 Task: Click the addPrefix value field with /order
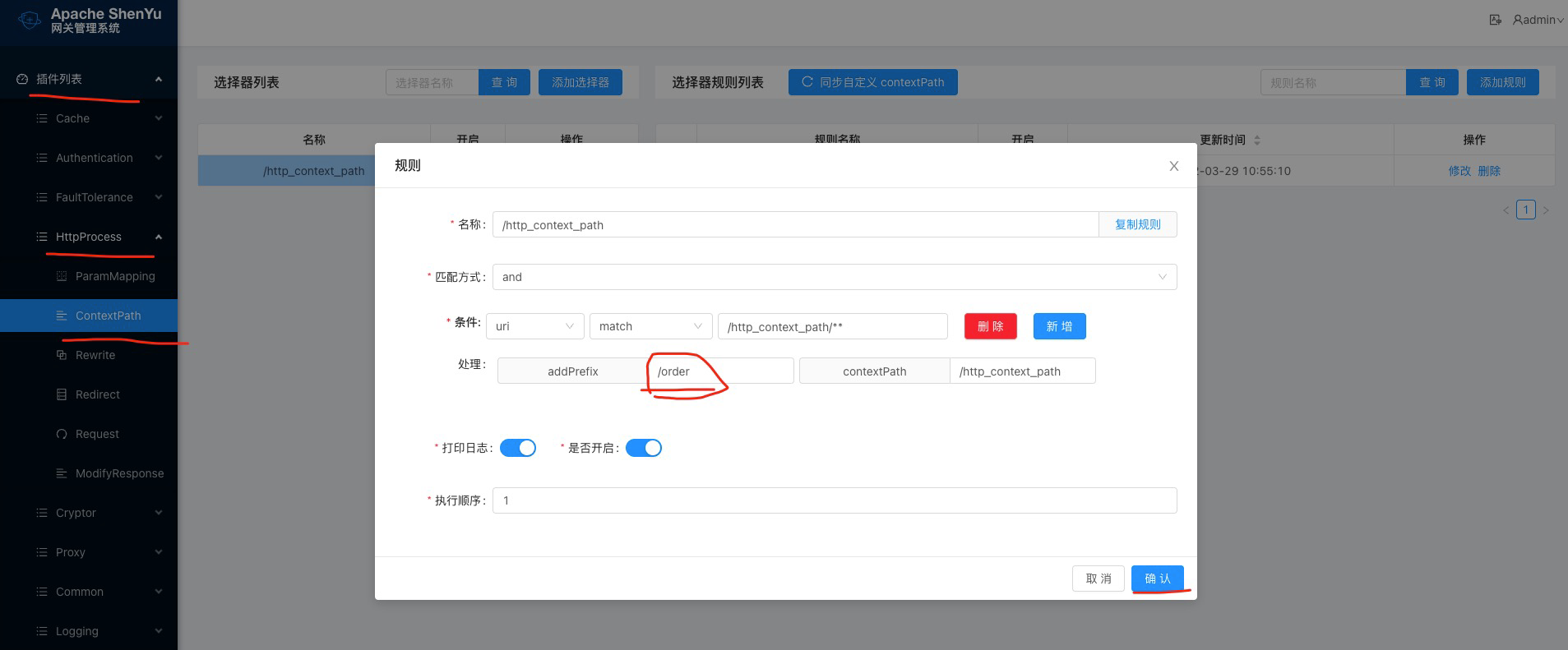click(x=721, y=371)
